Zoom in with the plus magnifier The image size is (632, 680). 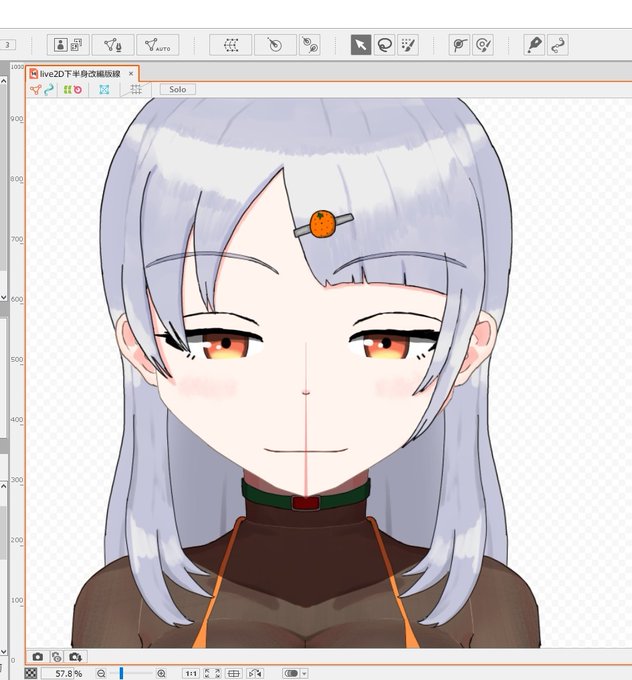pyautogui.click(x=161, y=673)
